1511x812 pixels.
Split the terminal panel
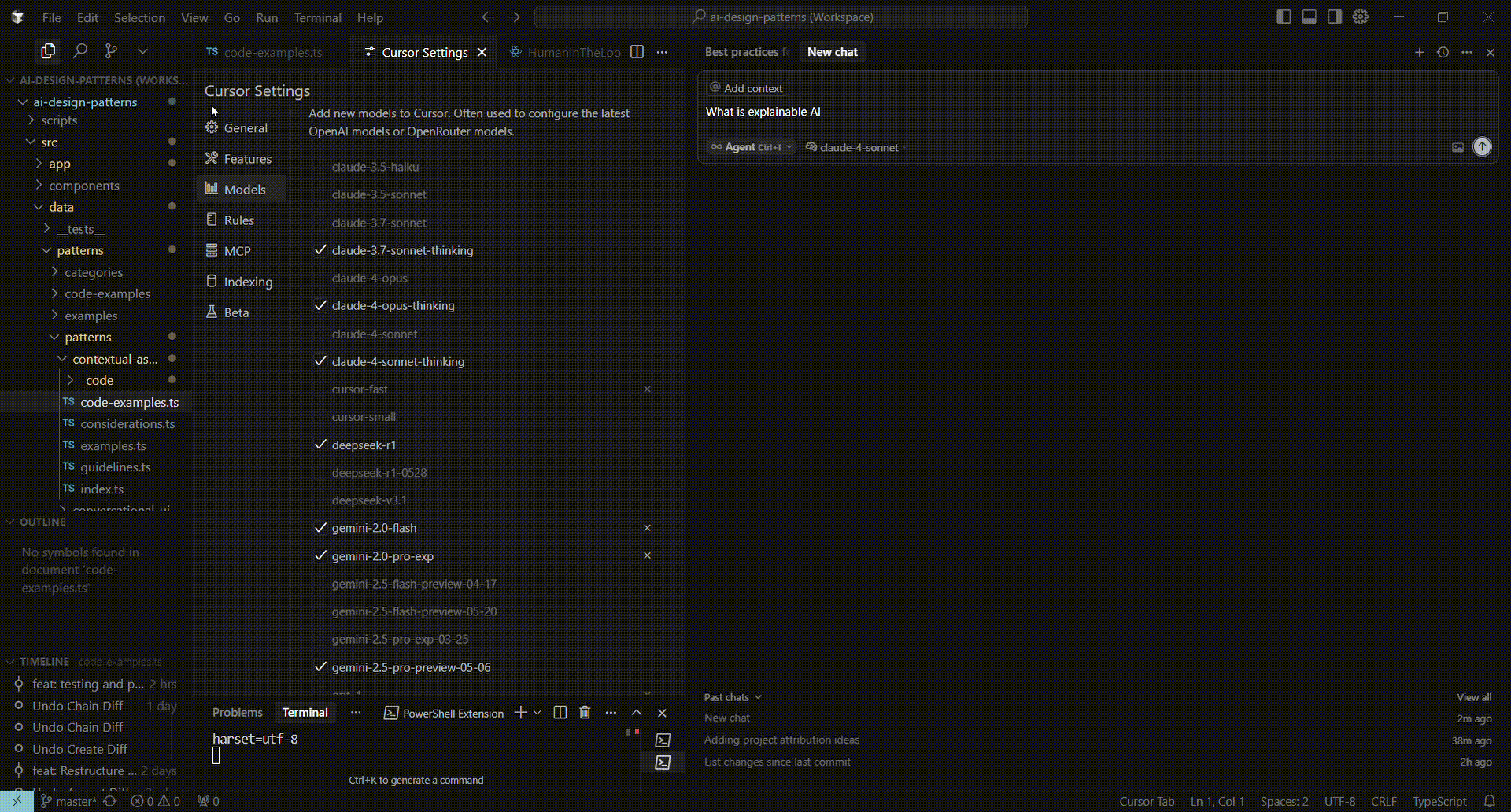point(560,713)
